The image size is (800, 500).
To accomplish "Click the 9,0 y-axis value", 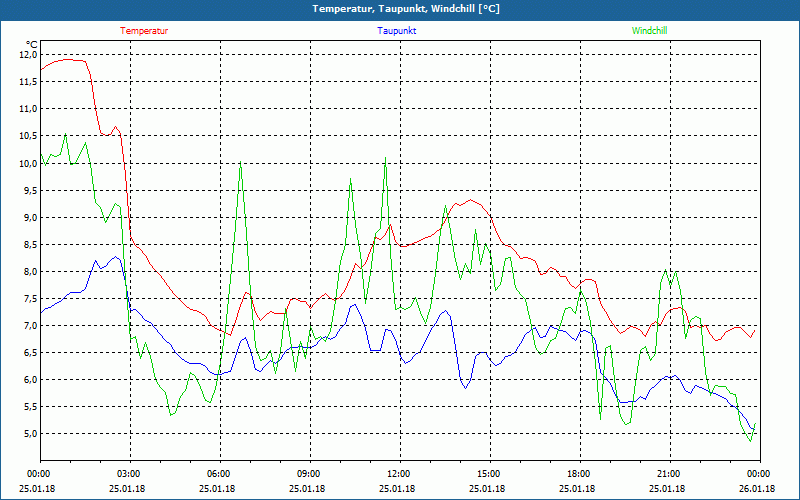I will pyautogui.click(x=30, y=217).
